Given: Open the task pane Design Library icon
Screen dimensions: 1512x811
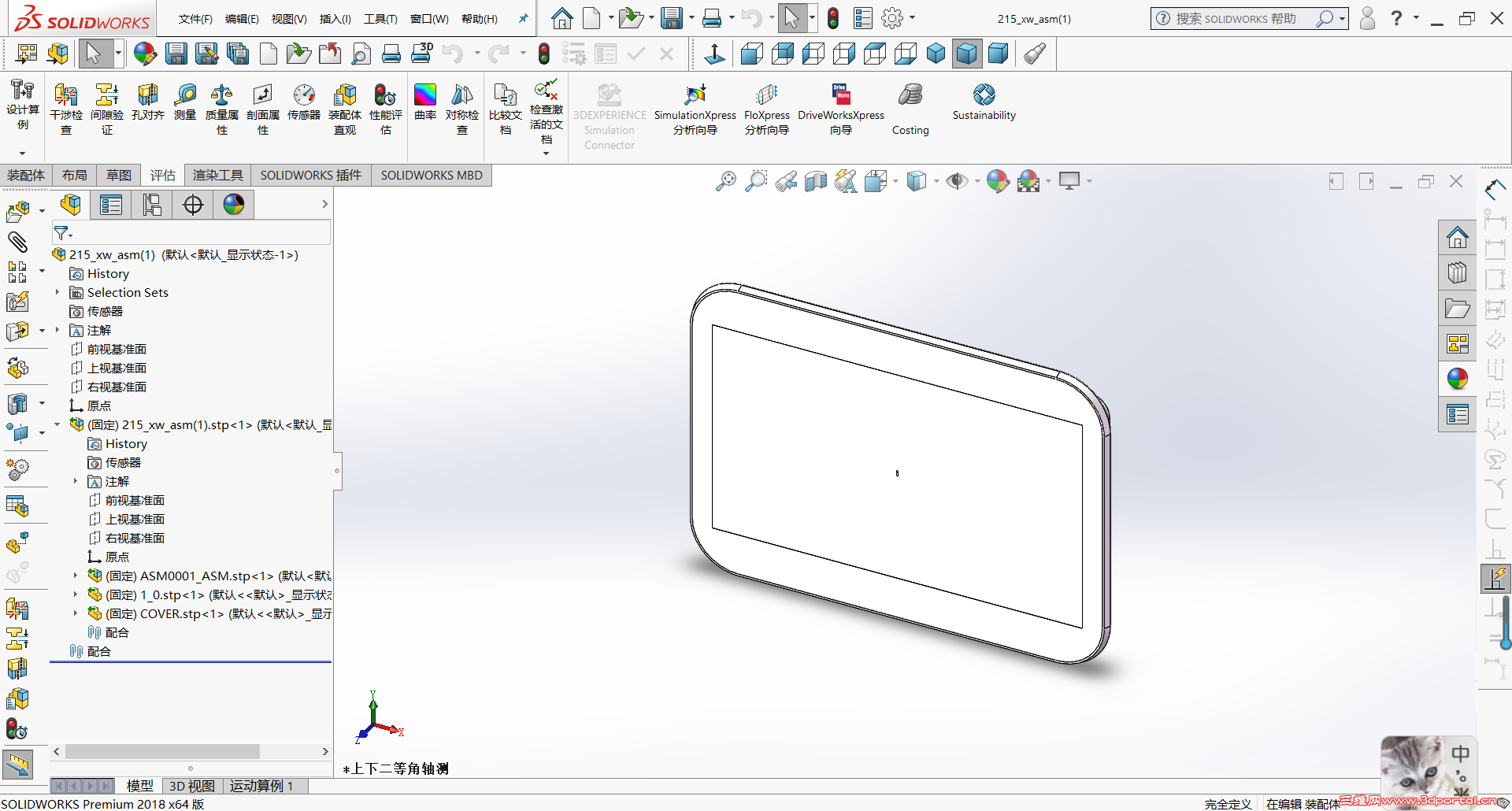Looking at the screenshot, I should pyautogui.click(x=1458, y=272).
